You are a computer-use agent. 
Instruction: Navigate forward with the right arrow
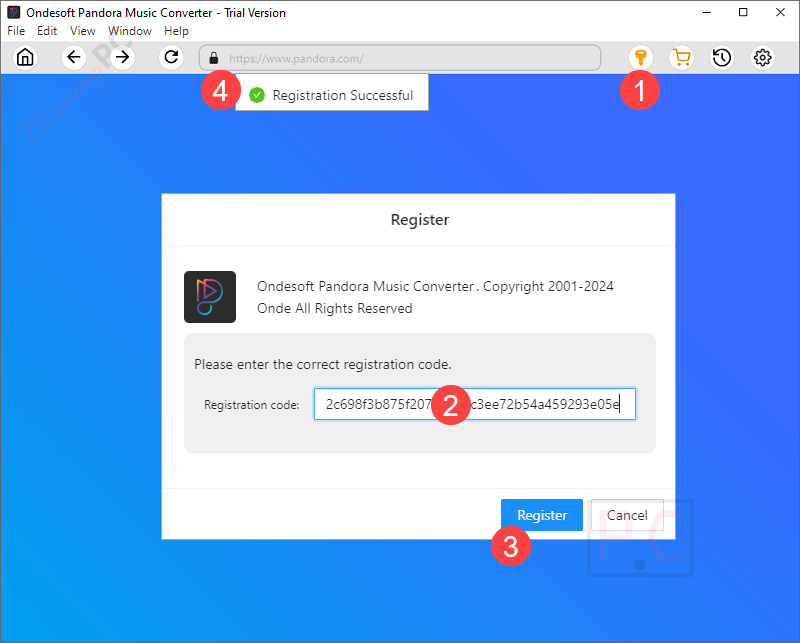pyautogui.click(x=122, y=57)
